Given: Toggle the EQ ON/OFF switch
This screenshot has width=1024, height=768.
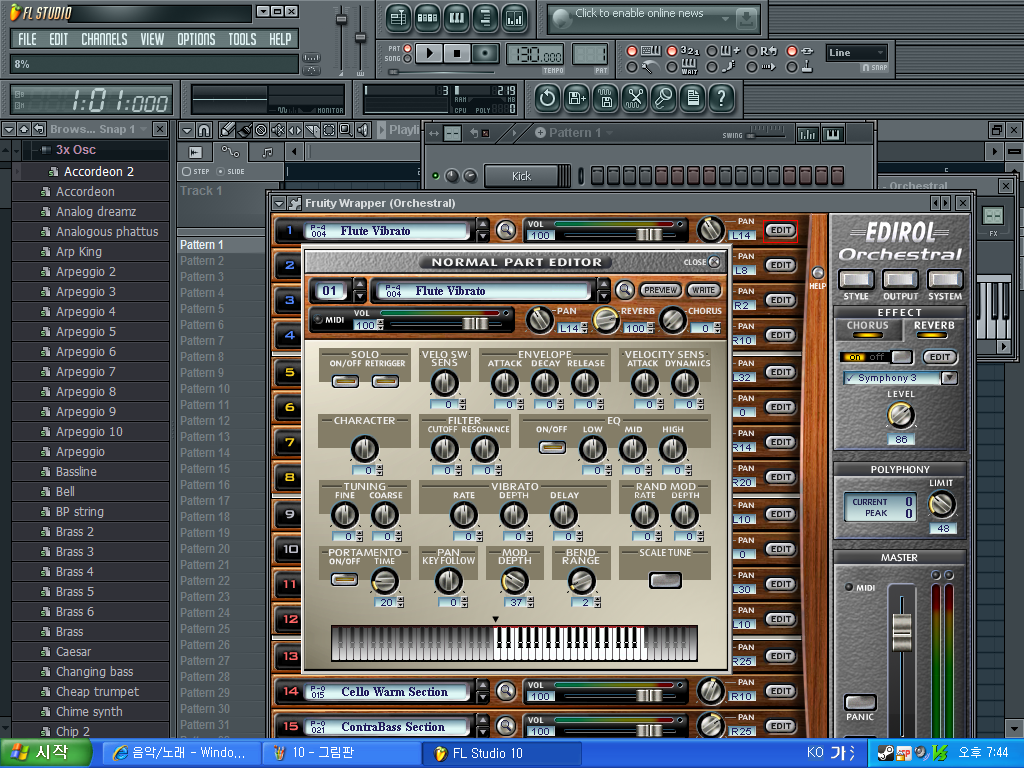Looking at the screenshot, I should tap(552, 447).
